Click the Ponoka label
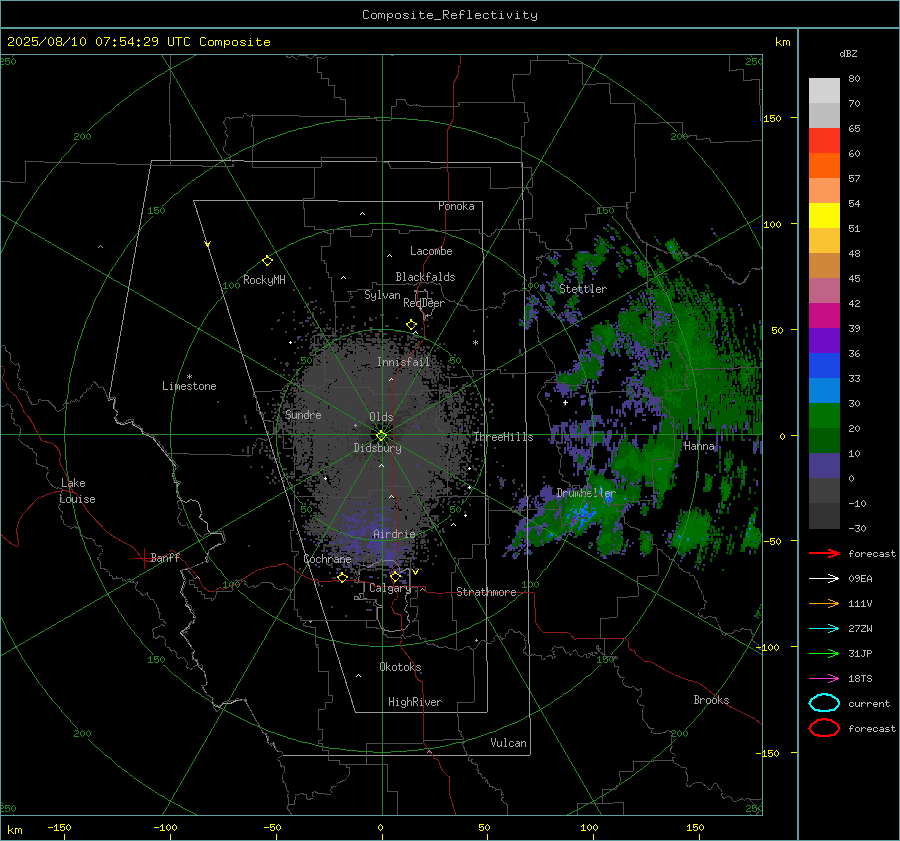Image resolution: width=900 pixels, height=841 pixels. tap(456, 206)
